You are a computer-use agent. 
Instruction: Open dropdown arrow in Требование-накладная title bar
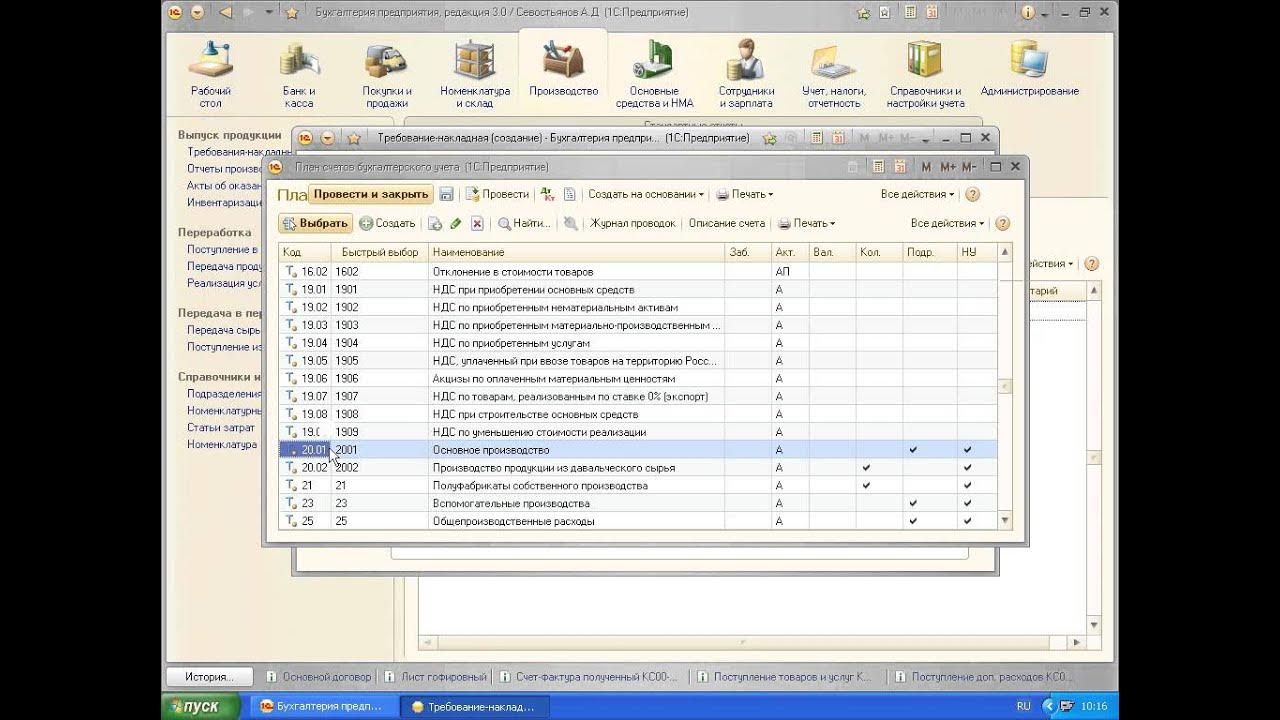click(327, 138)
